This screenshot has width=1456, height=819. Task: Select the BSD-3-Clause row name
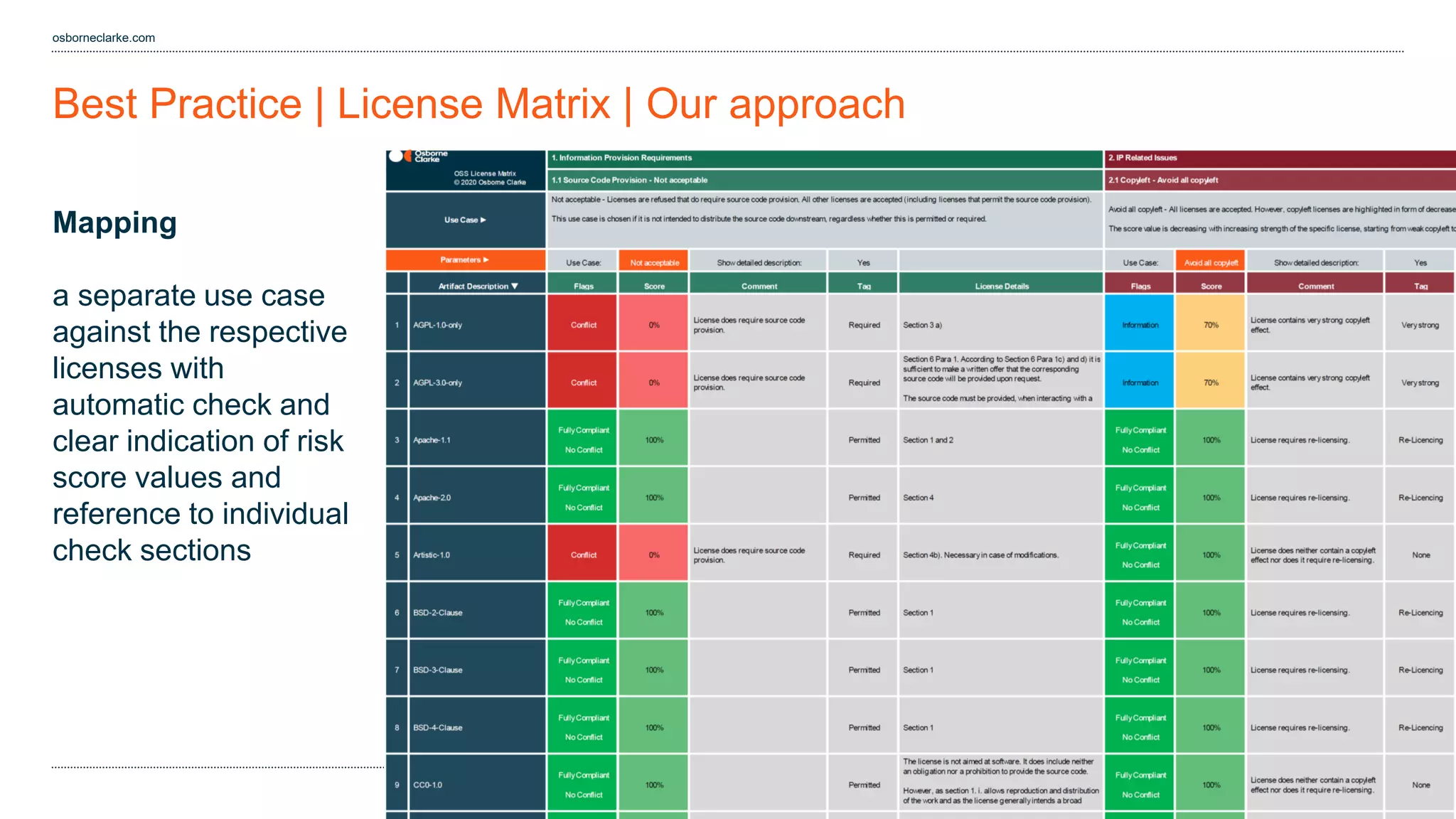pos(437,670)
